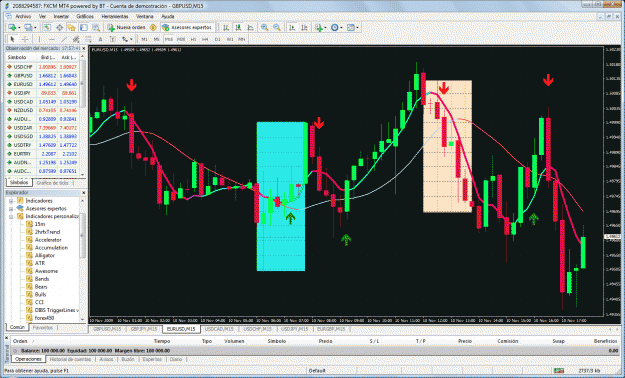Screen dimensions: 625x378
Task: Switch chart to candlesticks icon
Action: [238, 28]
